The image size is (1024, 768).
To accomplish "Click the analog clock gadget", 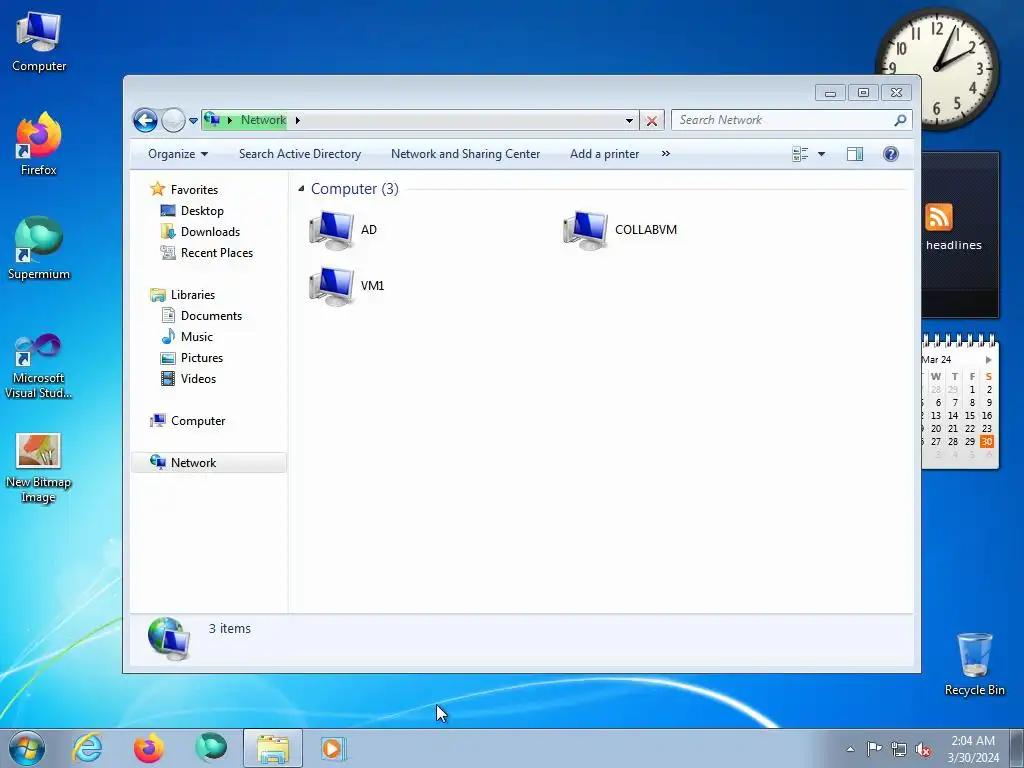I will point(937,68).
